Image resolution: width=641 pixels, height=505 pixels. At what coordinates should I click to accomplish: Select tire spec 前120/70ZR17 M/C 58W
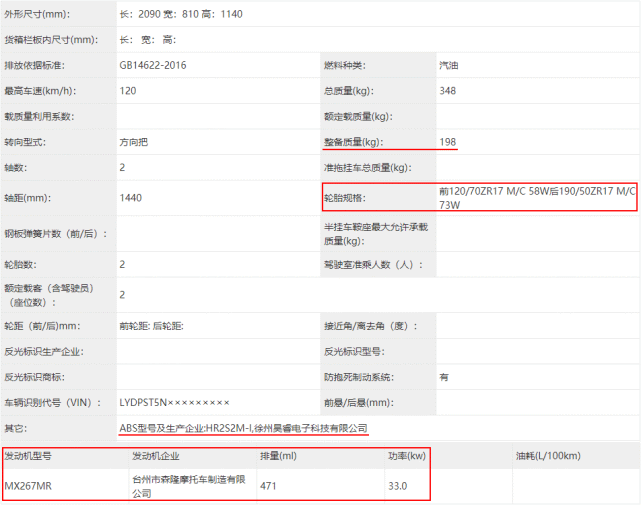495,191
